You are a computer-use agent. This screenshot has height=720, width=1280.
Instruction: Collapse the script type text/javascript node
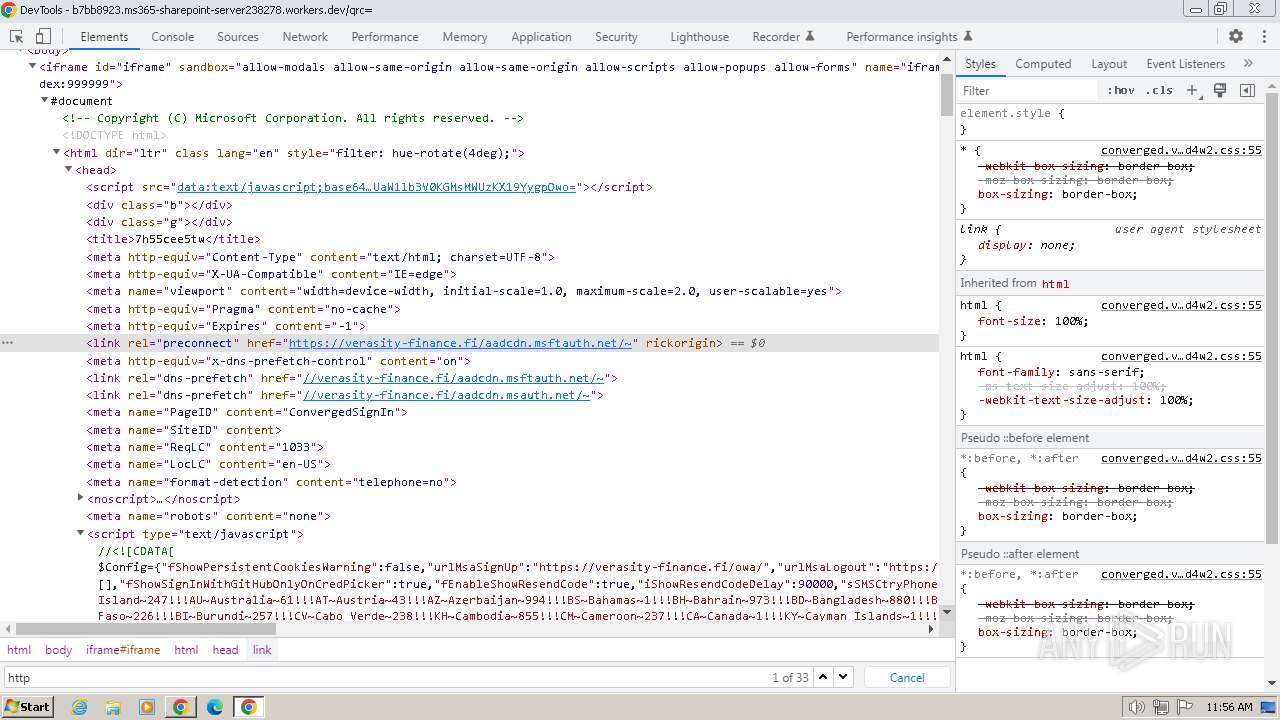pos(81,533)
